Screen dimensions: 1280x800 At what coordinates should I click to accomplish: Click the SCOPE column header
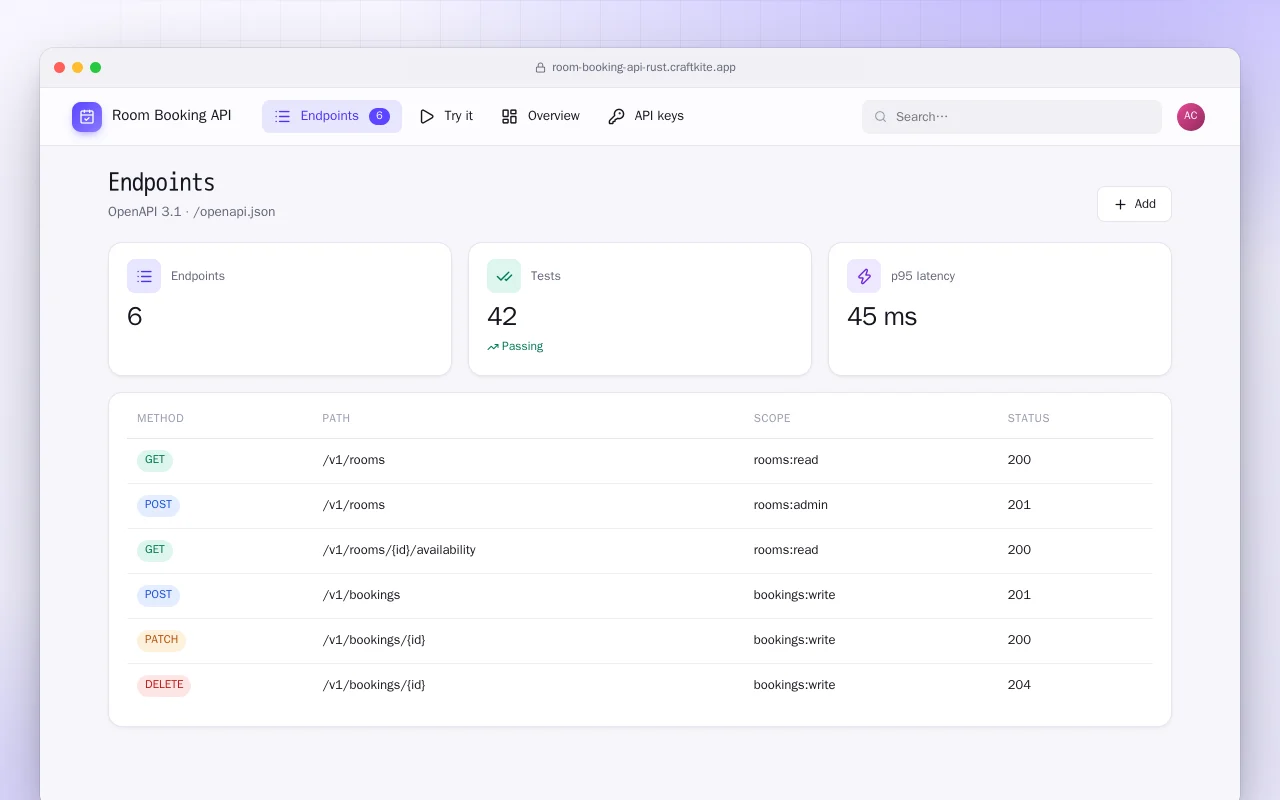(772, 418)
